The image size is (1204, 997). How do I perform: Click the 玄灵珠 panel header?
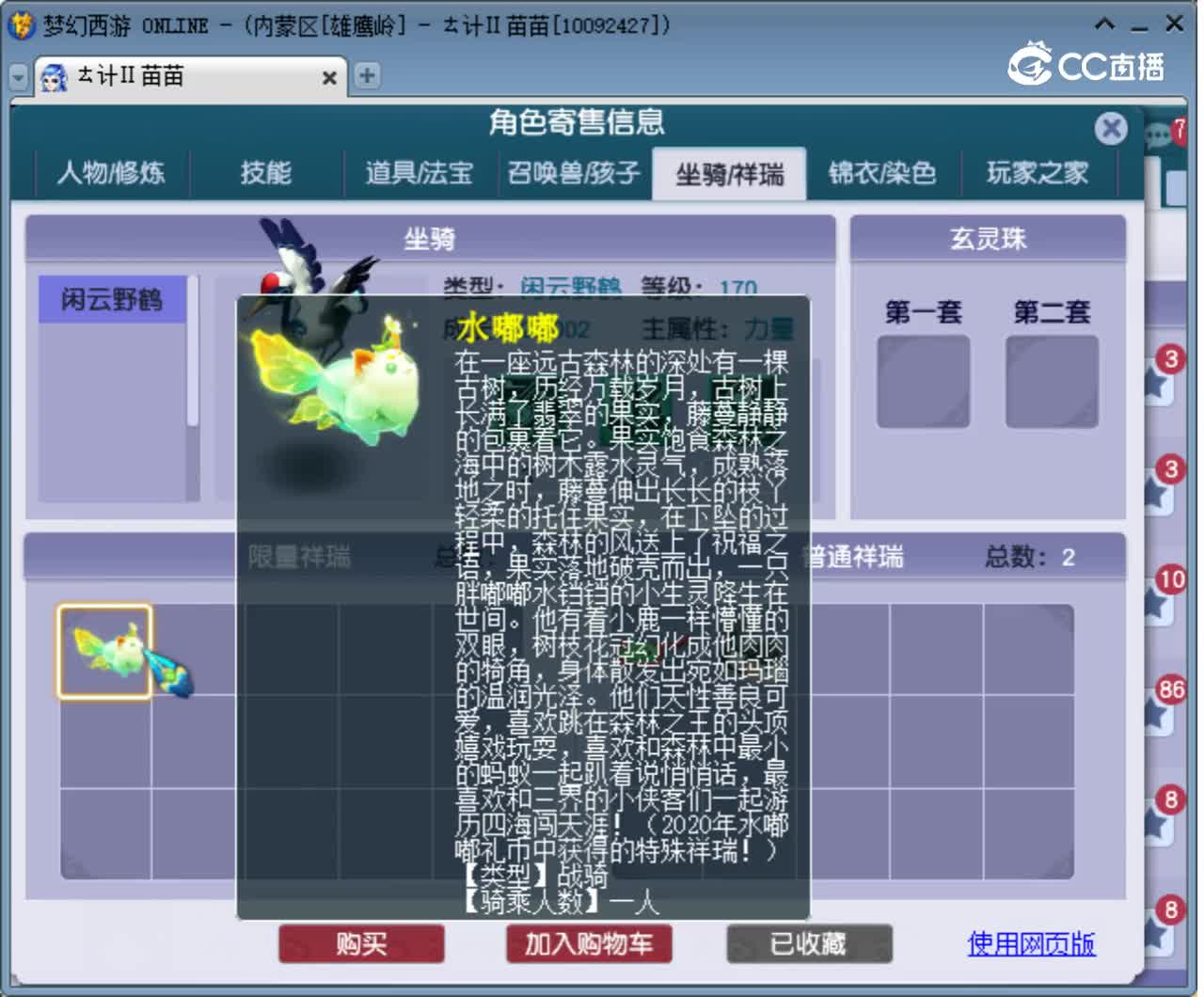988,239
